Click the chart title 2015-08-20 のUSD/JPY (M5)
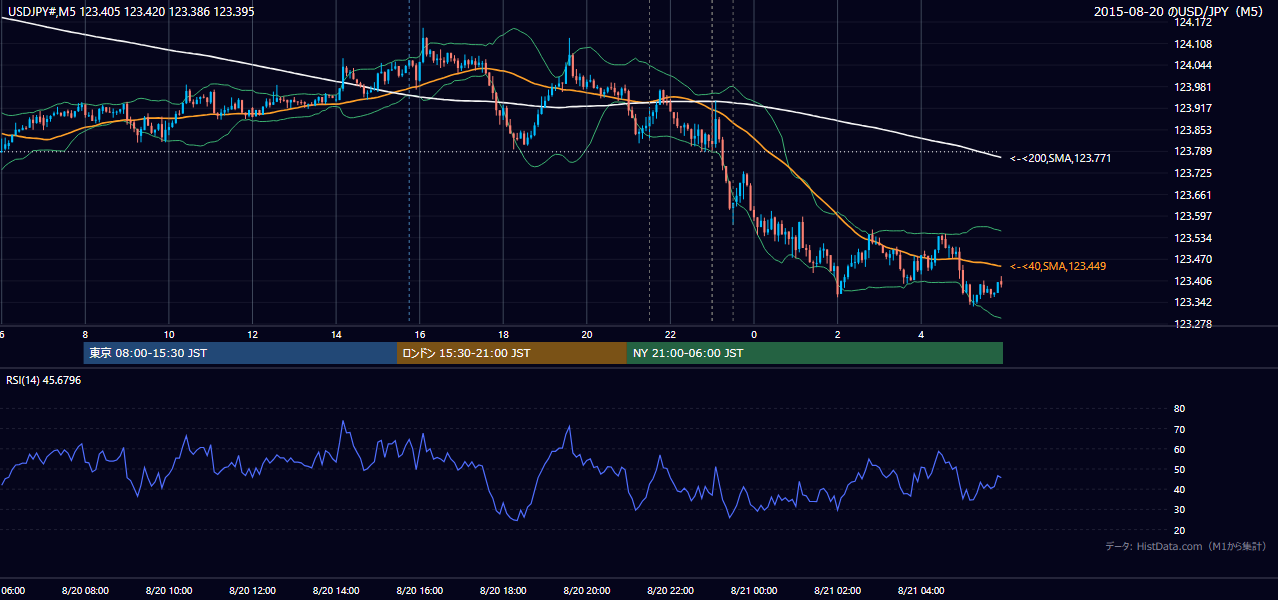 [1180, 11]
